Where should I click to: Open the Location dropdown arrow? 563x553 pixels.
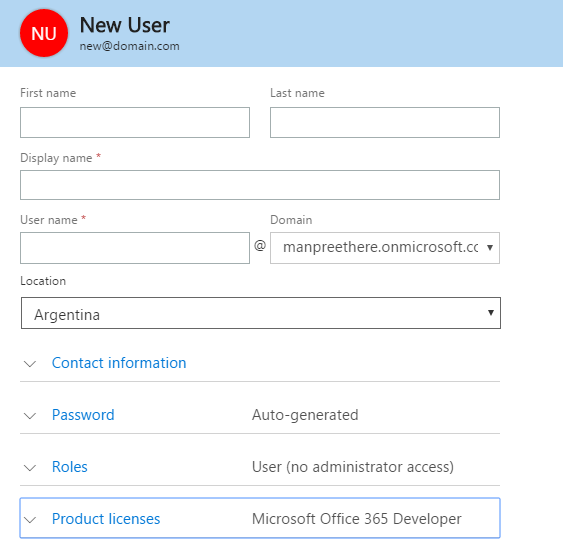tap(490, 312)
